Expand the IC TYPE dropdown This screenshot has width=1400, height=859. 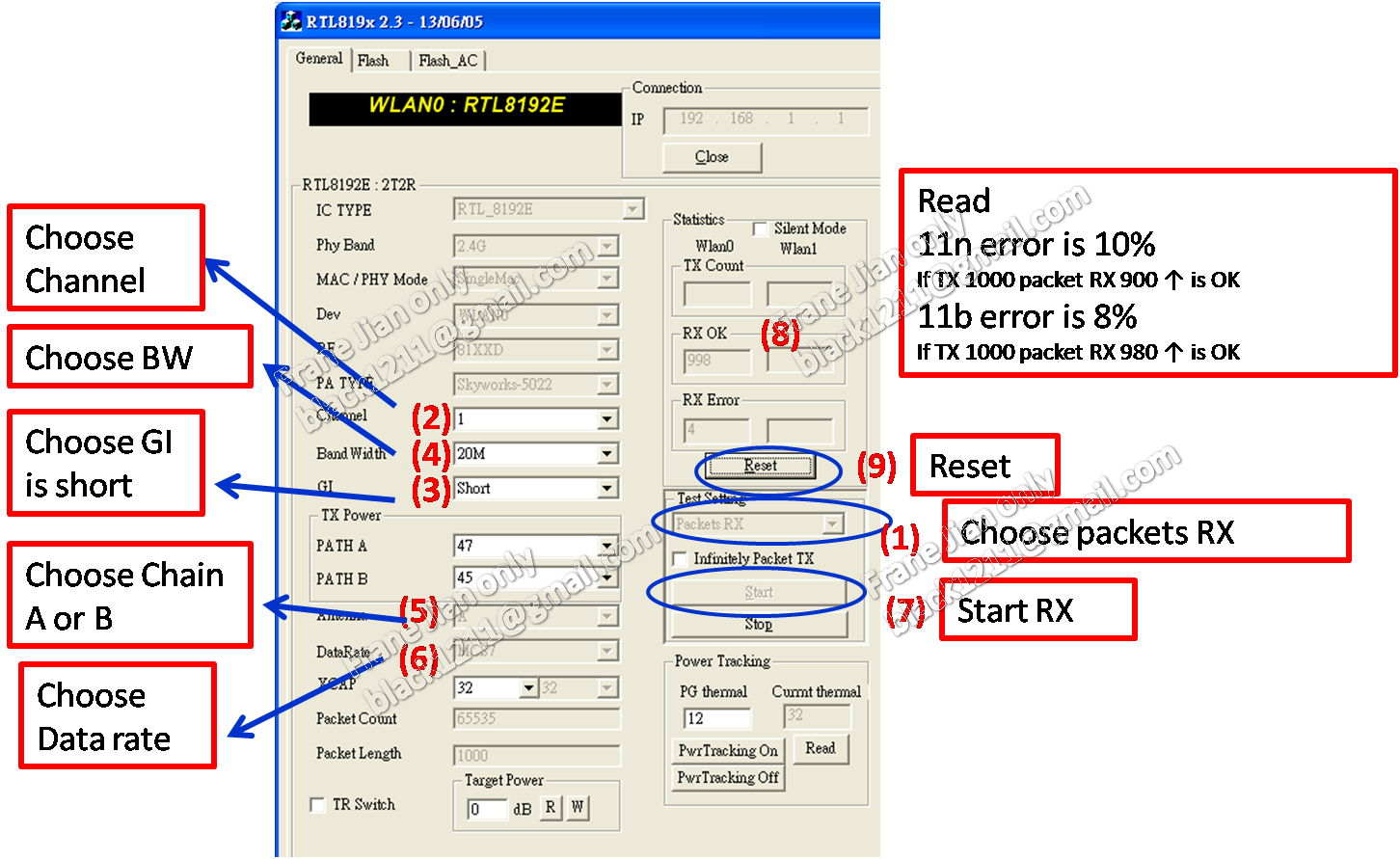click(633, 209)
